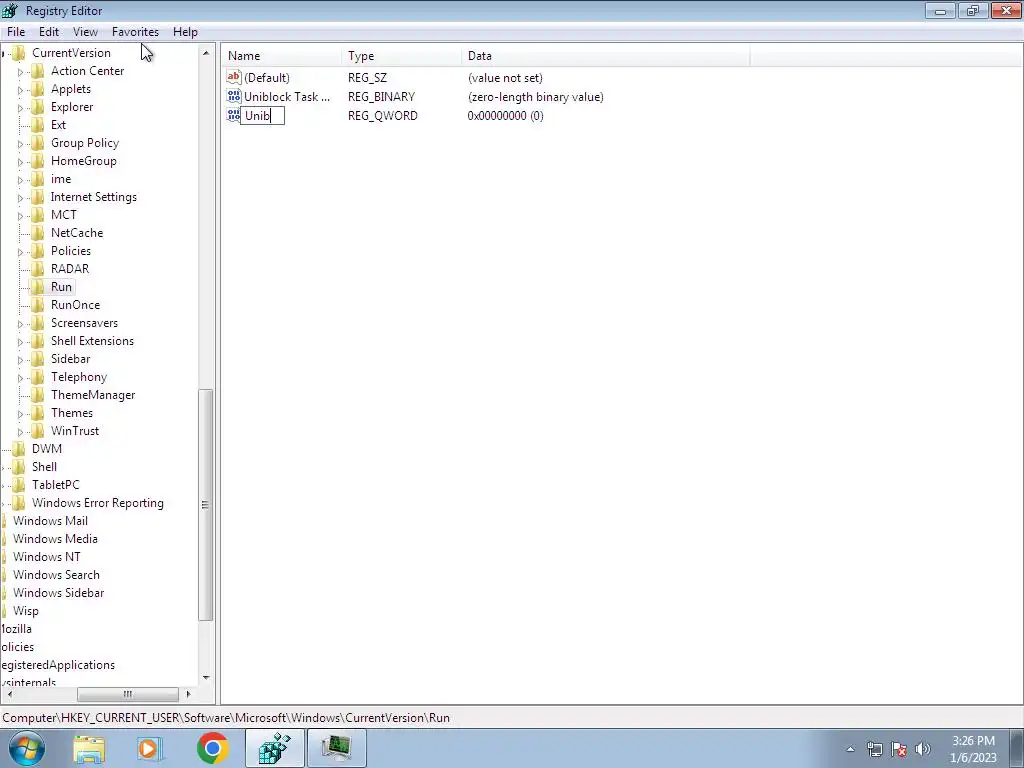Screen dimensions: 1024x768
Task: Sort values by Type column header
Action: click(x=401, y=56)
